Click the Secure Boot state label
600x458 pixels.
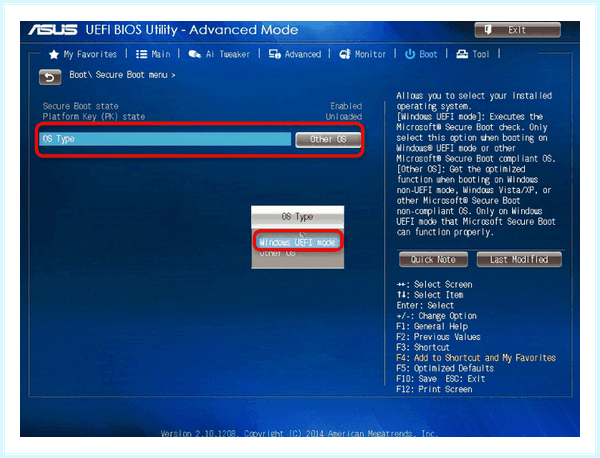tap(80, 106)
